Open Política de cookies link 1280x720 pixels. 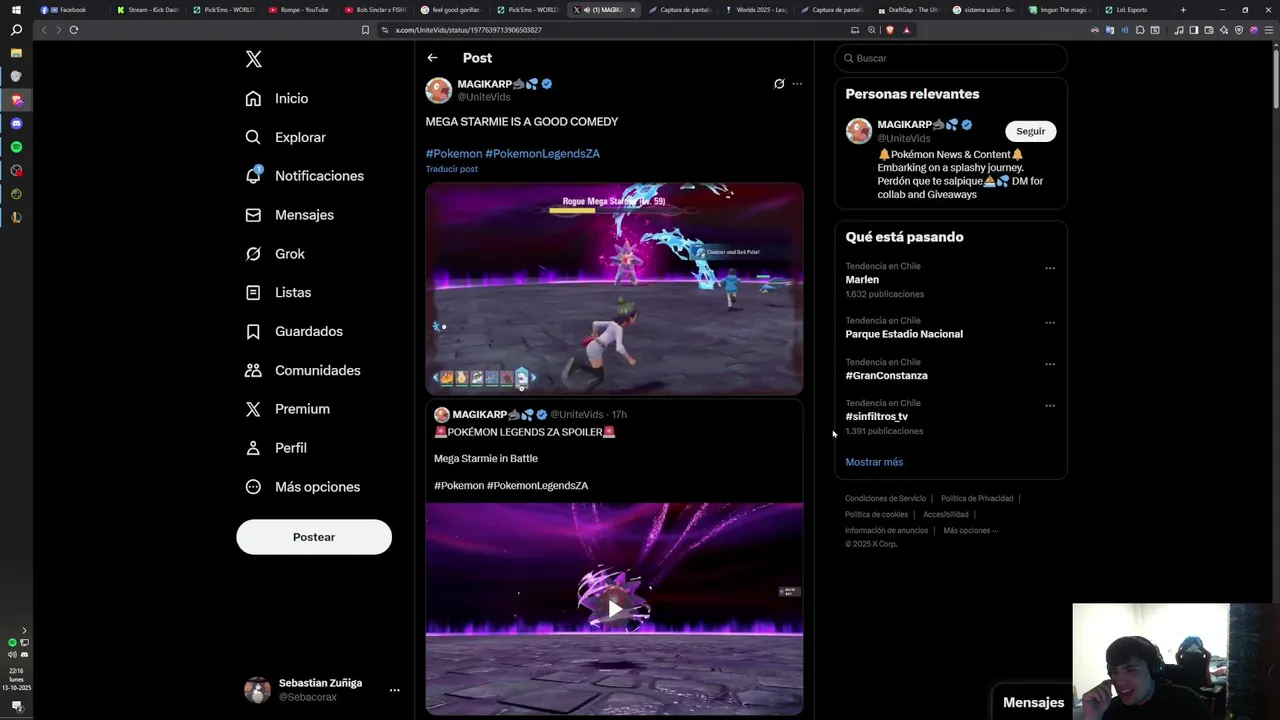coord(876,514)
